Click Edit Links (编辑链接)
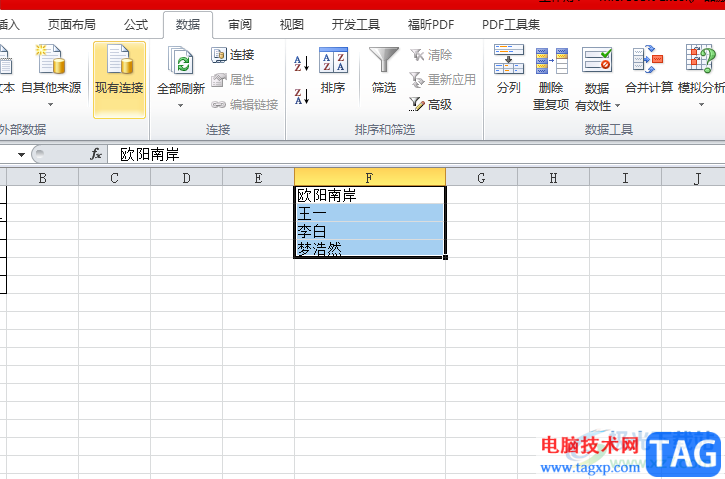This screenshot has height=479, width=725. tap(245, 104)
